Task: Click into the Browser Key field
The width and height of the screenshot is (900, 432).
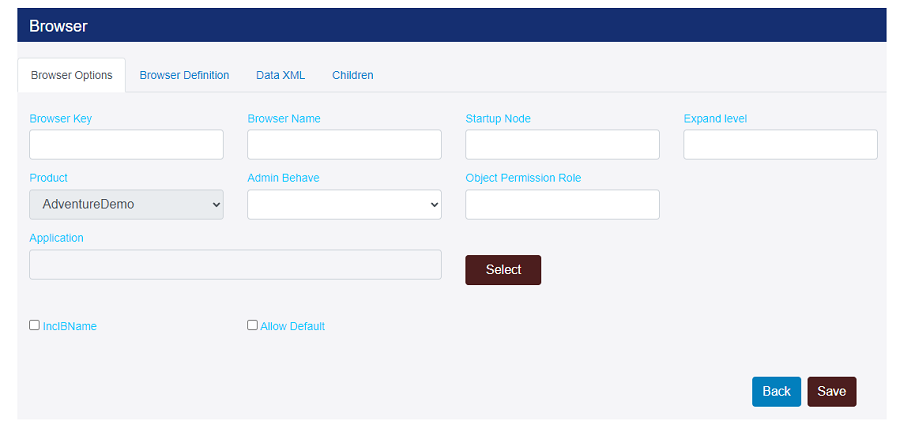Action: [126, 145]
